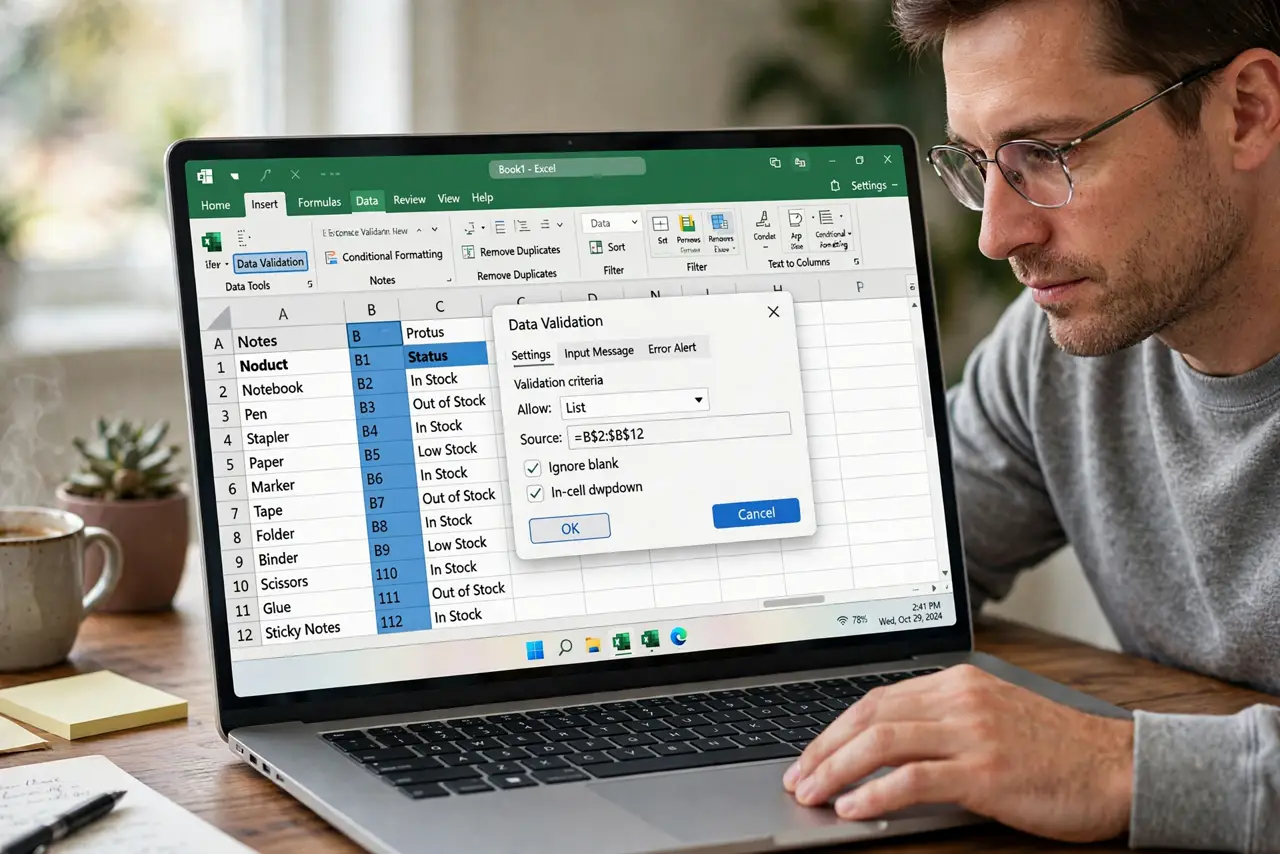1280x854 pixels.
Task: Close the Data Validation dialog with the X
Action: 773,312
